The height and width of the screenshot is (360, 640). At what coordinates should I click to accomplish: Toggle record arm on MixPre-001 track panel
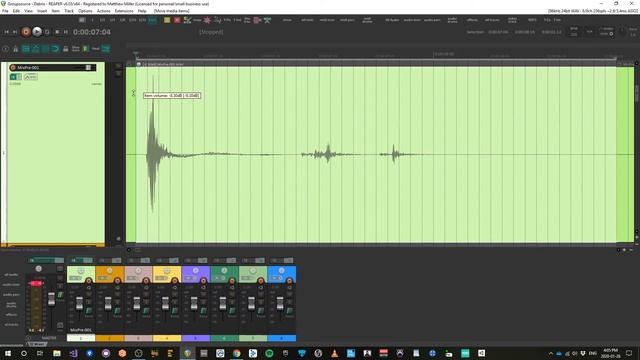(13, 67)
